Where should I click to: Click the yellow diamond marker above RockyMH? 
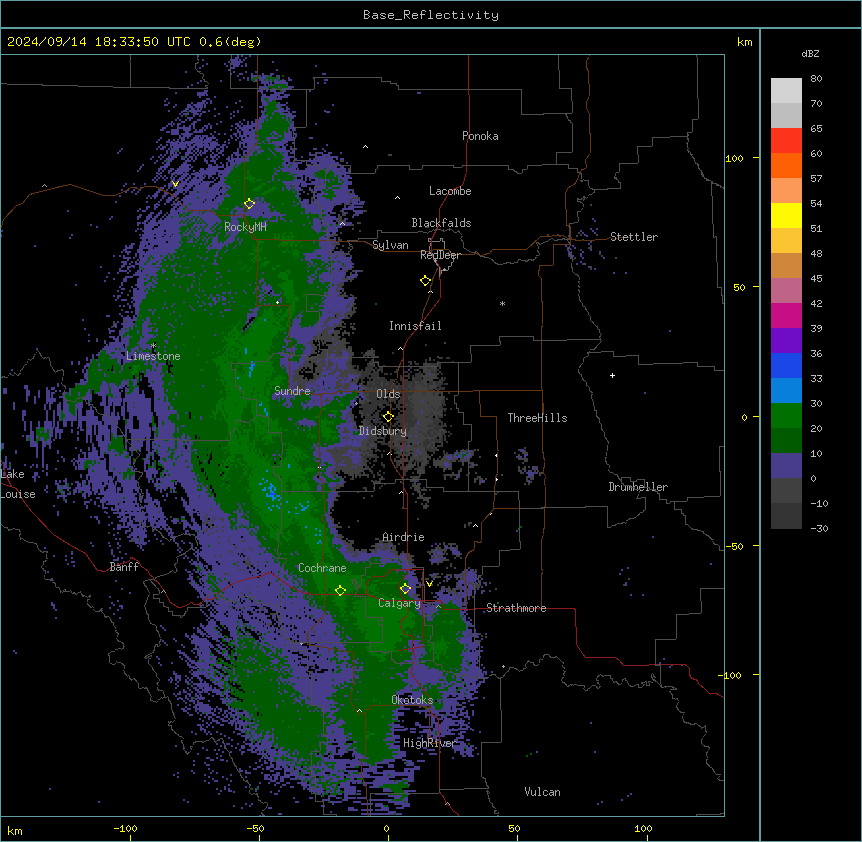[249, 204]
